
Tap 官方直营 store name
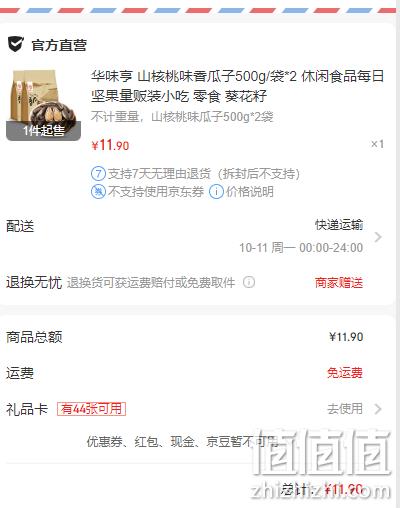(59, 45)
